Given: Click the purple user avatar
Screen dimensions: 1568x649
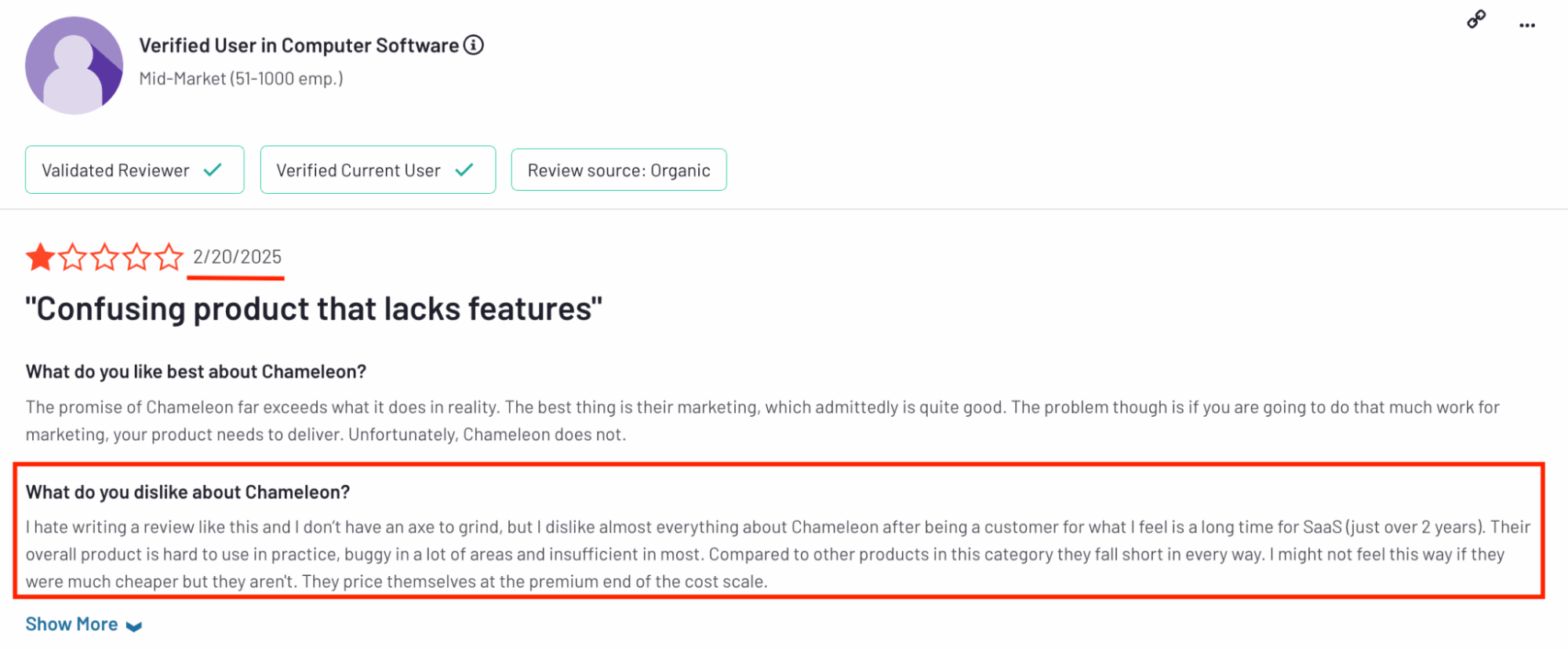Looking at the screenshot, I should 74,65.
